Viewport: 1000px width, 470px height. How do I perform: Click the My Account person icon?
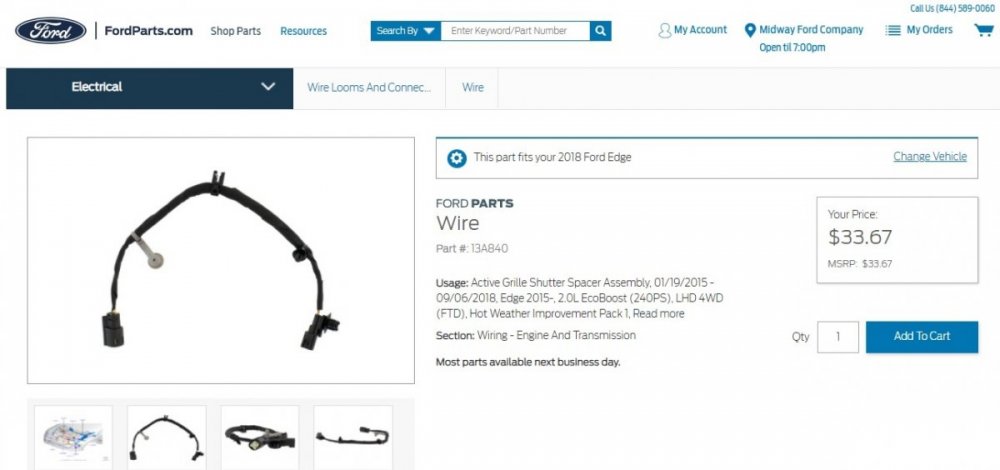coord(665,31)
